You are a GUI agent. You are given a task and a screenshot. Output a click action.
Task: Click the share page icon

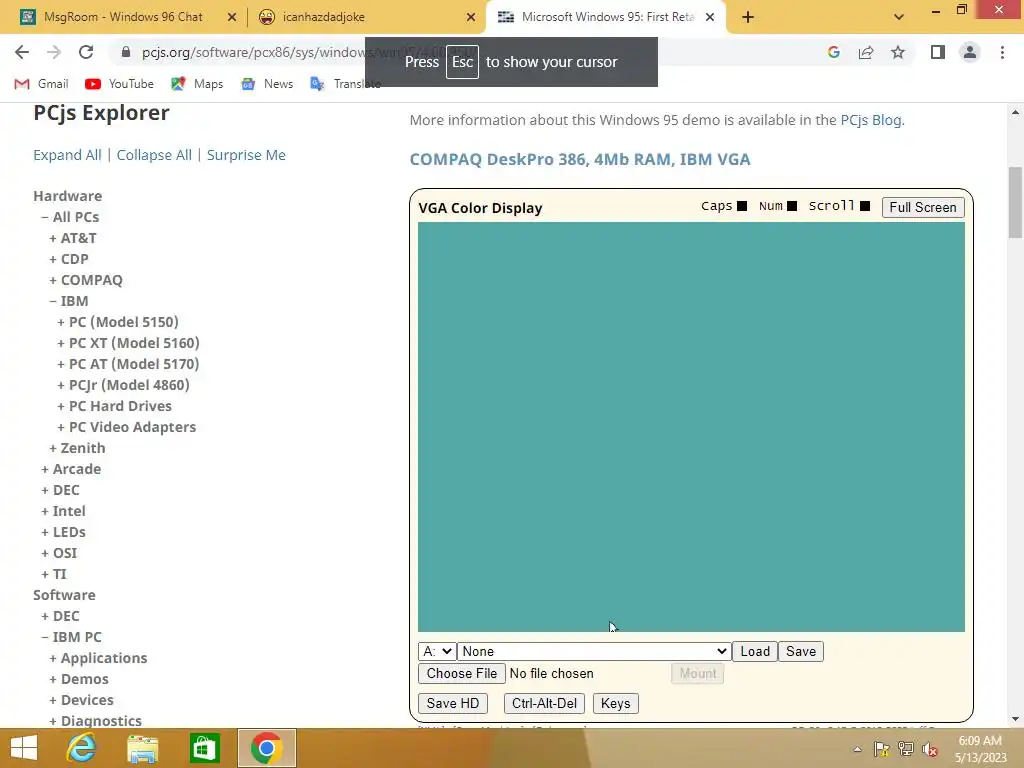coord(866,52)
